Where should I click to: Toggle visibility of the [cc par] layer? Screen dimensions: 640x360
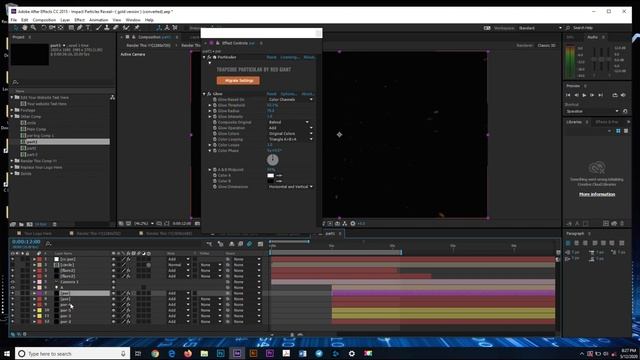12,259
